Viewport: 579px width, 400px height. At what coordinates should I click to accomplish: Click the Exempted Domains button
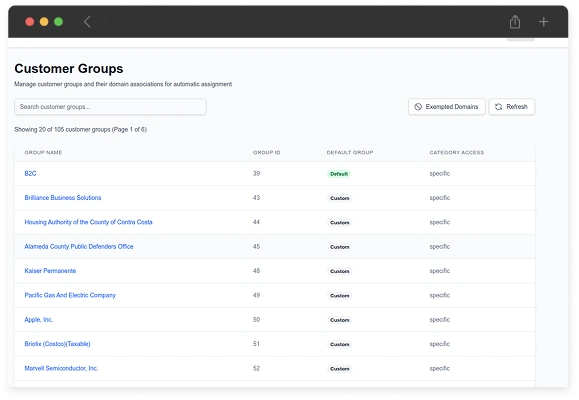pyautogui.click(x=446, y=107)
